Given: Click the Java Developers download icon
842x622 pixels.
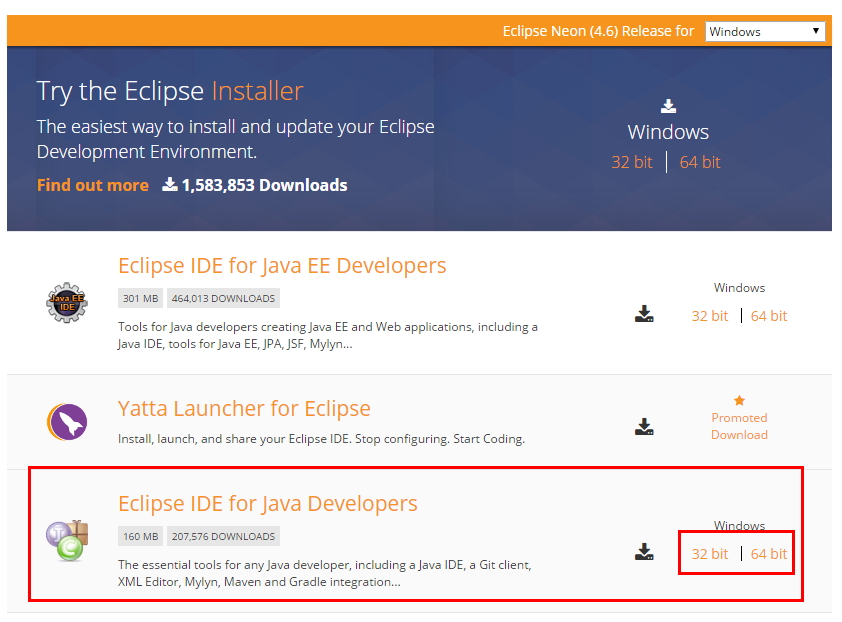Looking at the screenshot, I should tap(644, 552).
